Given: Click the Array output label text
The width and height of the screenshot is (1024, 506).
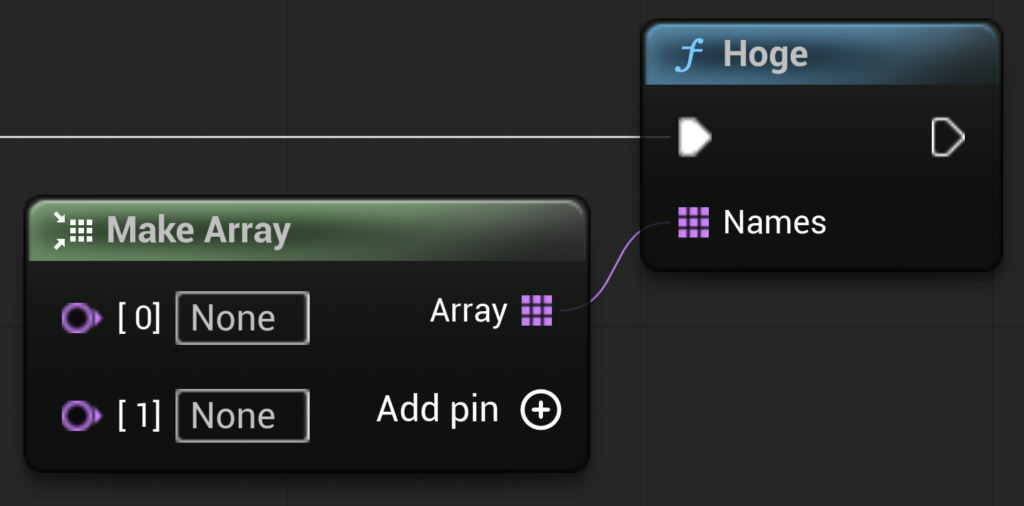Looking at the screenshot, I should coord(468,311).
